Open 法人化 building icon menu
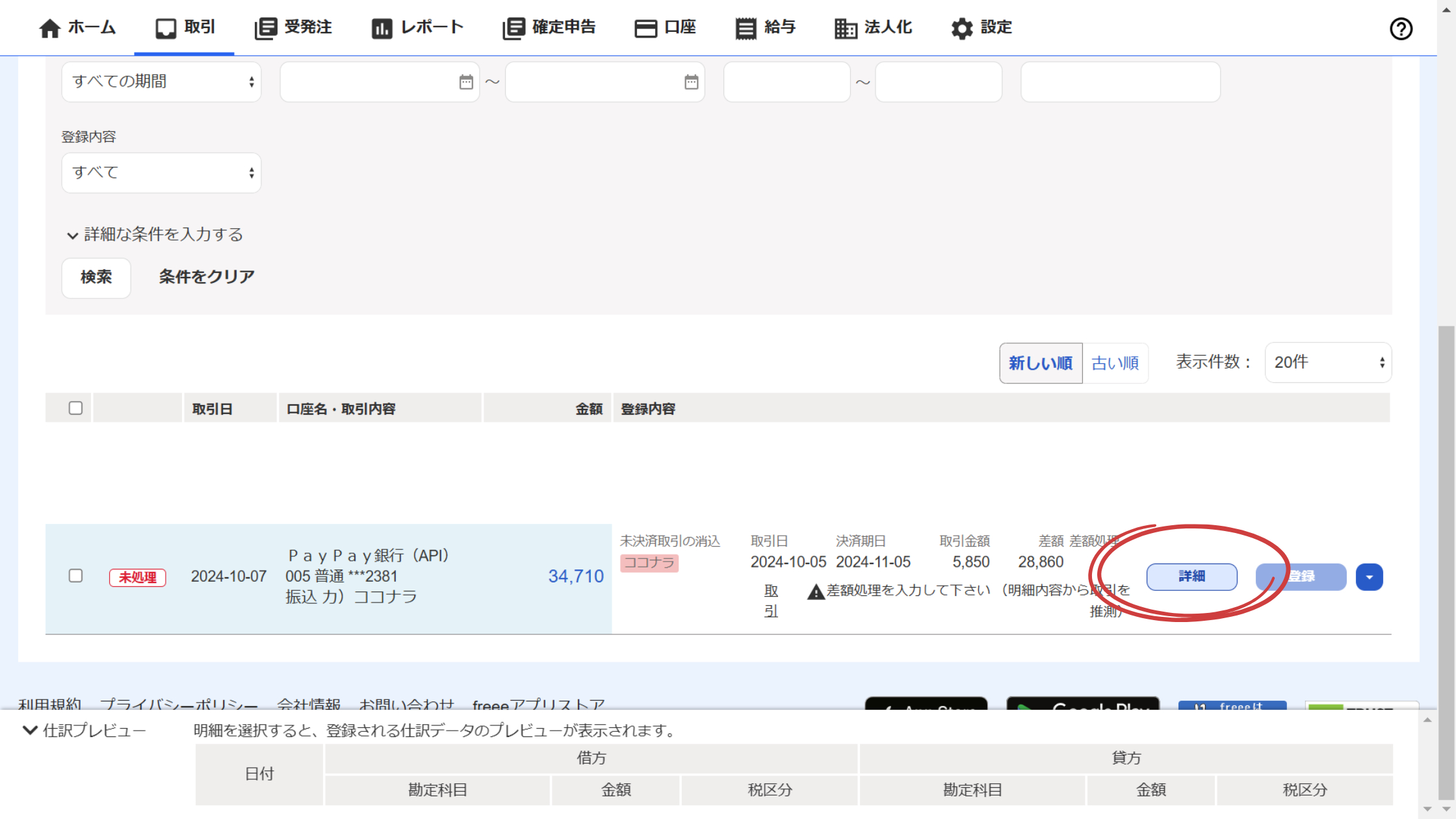Viewport: 1456px width, 819px height. point(845,28)
